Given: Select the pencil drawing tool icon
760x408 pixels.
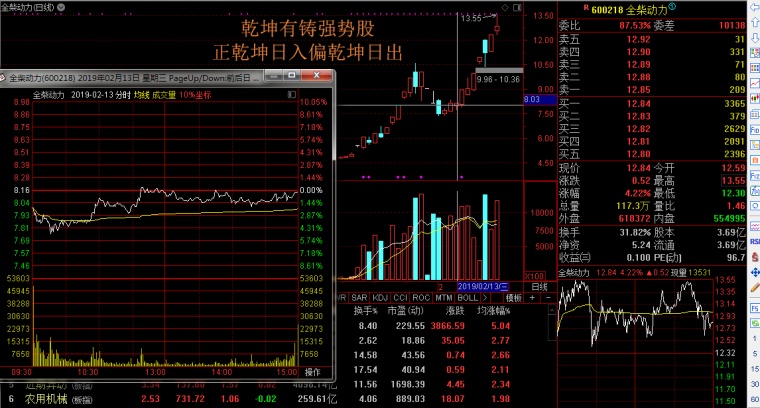Looking at the screenshot, I should [x=755, y=288].
